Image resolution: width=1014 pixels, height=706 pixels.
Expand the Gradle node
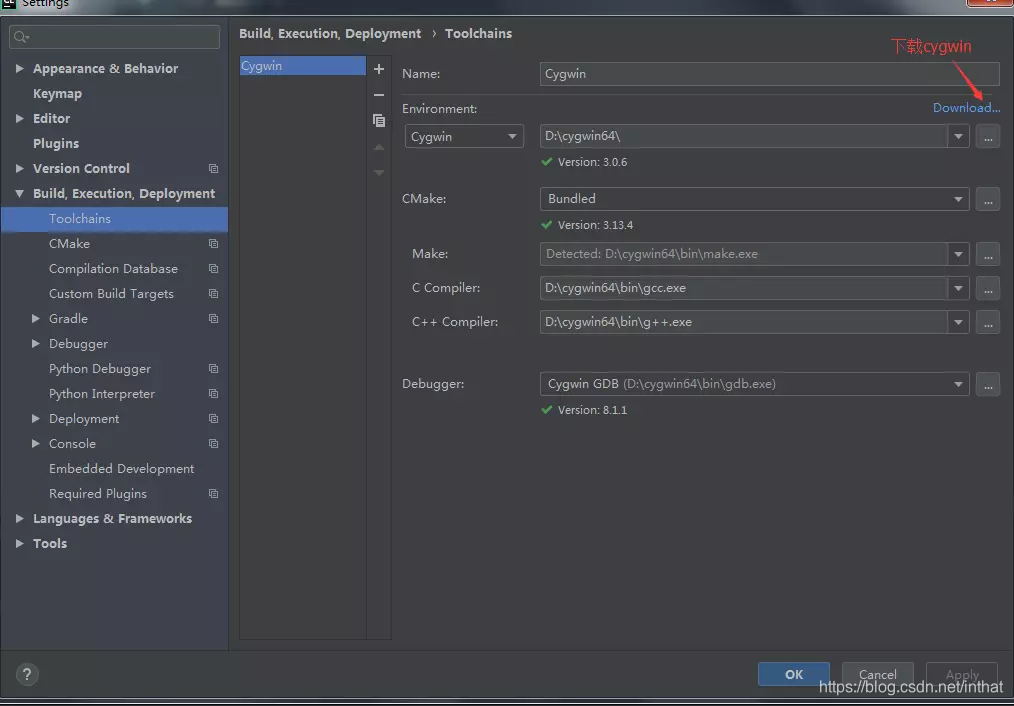[36, 318]
